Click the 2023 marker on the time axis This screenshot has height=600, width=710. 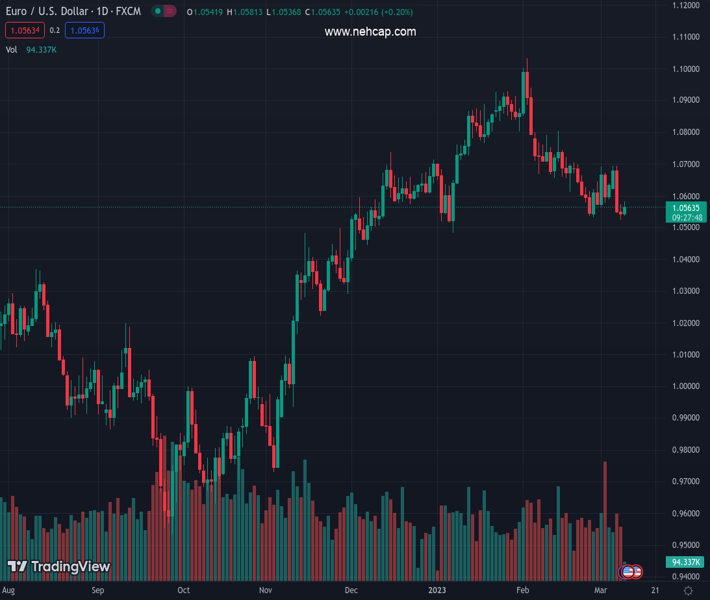[435, 591]
